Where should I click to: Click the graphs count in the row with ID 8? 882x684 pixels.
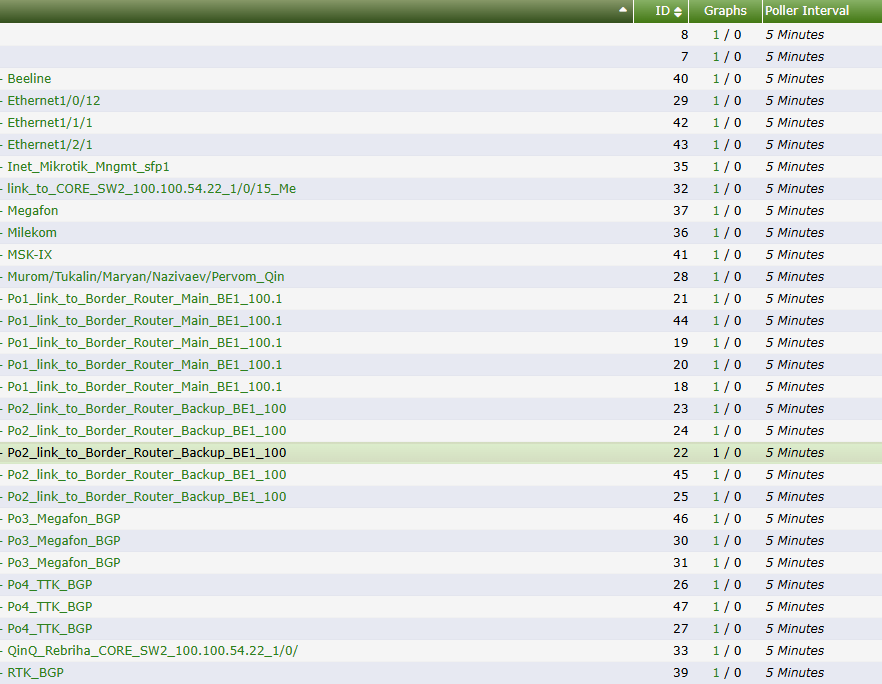[x=716, y=35]
